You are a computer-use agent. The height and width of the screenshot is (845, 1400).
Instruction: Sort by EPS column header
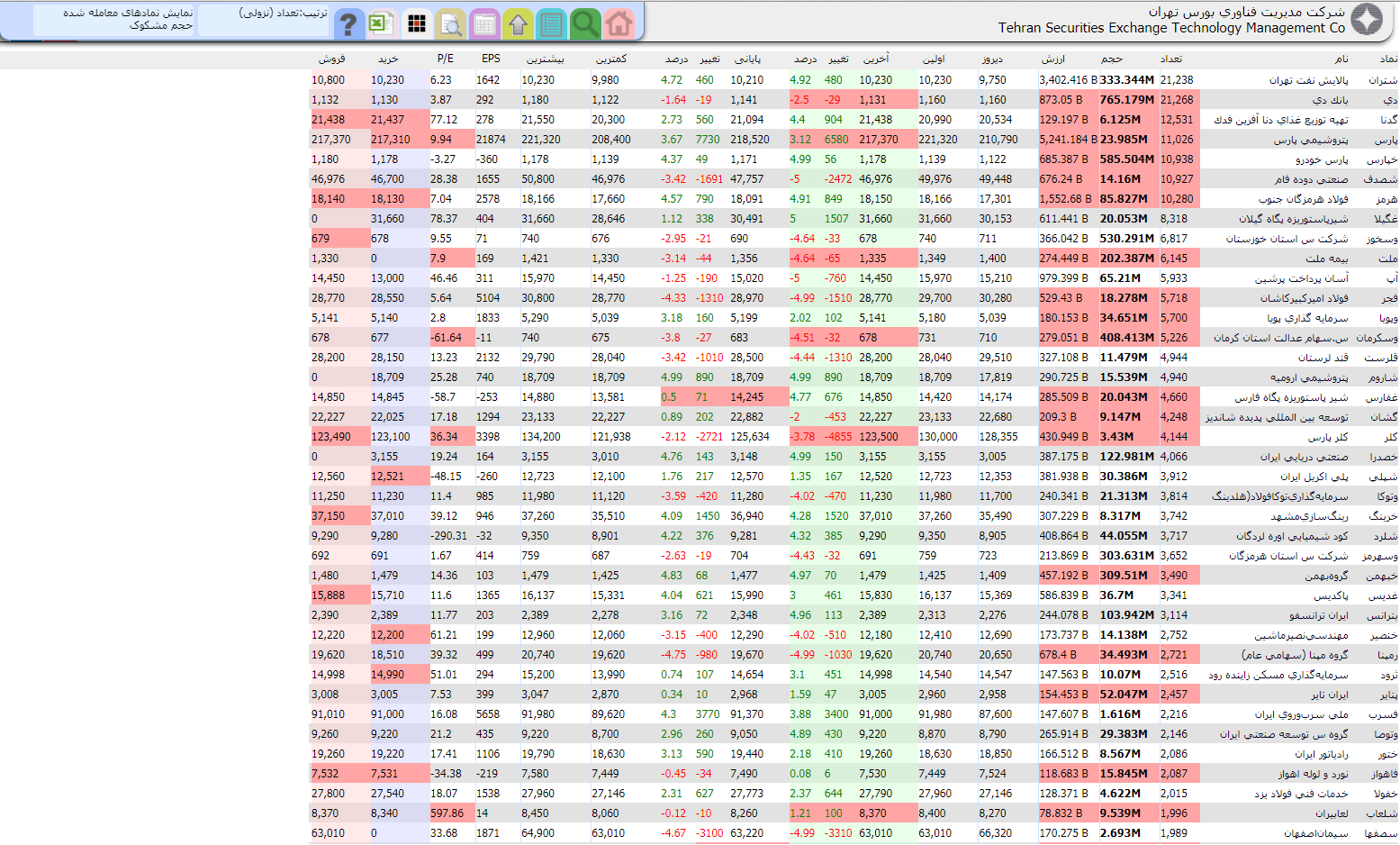[491, 59]
